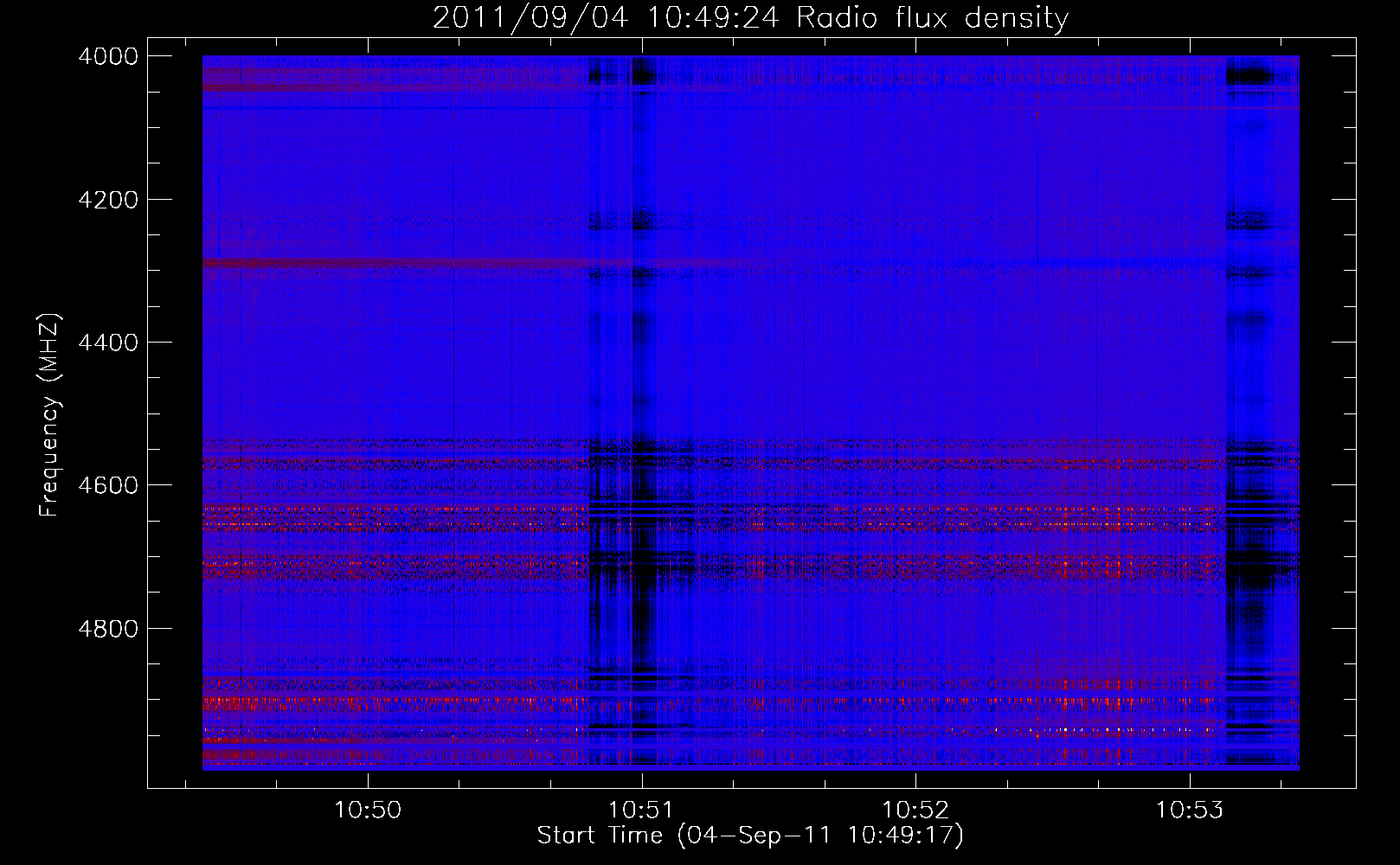Click the plot title '2011/09/04 10:49:24 Radio flux density'
The width and height of the screenshot is (1400, 865).
click(x=750, y=18)
